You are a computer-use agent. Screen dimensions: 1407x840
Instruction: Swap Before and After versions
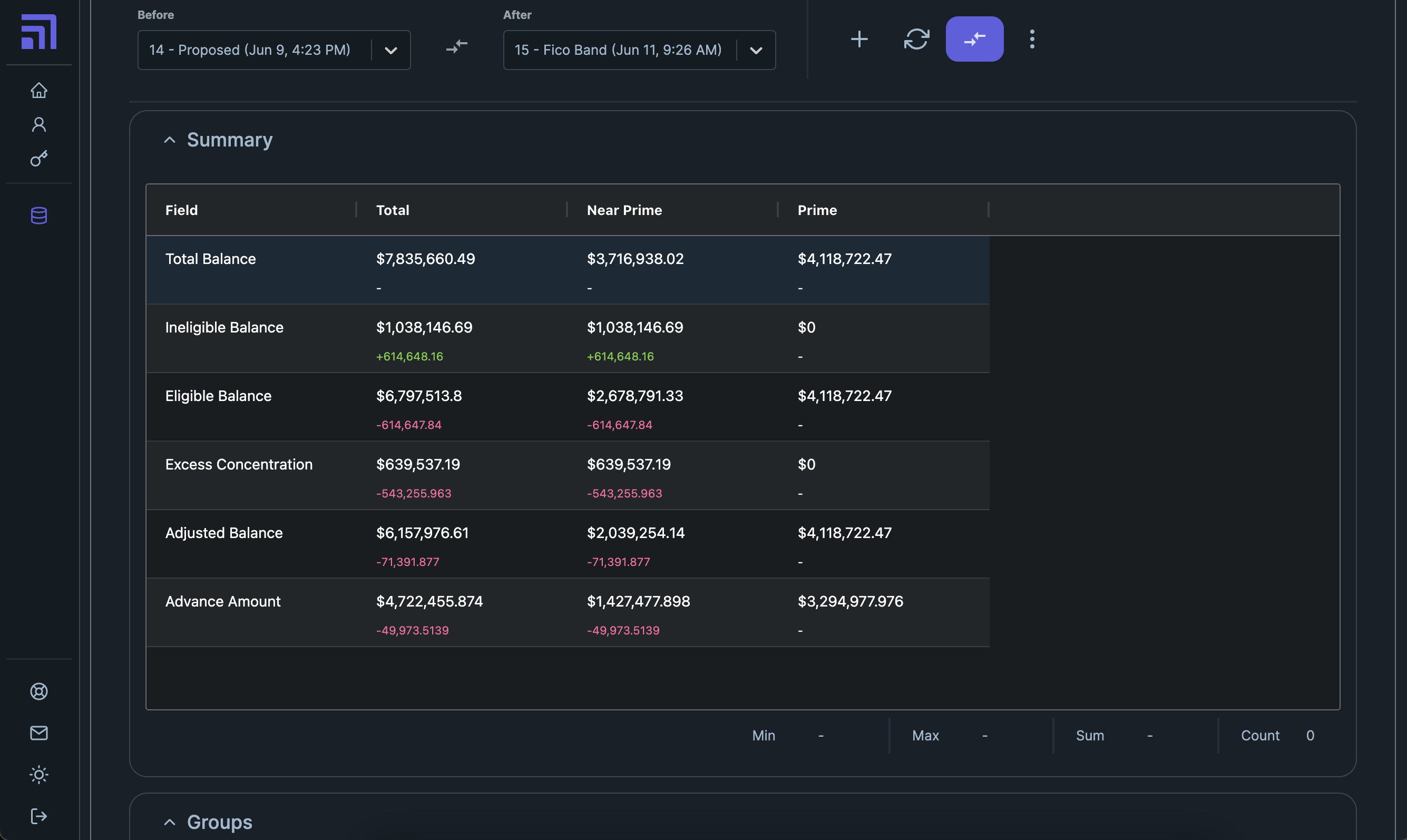pos(457,46)
